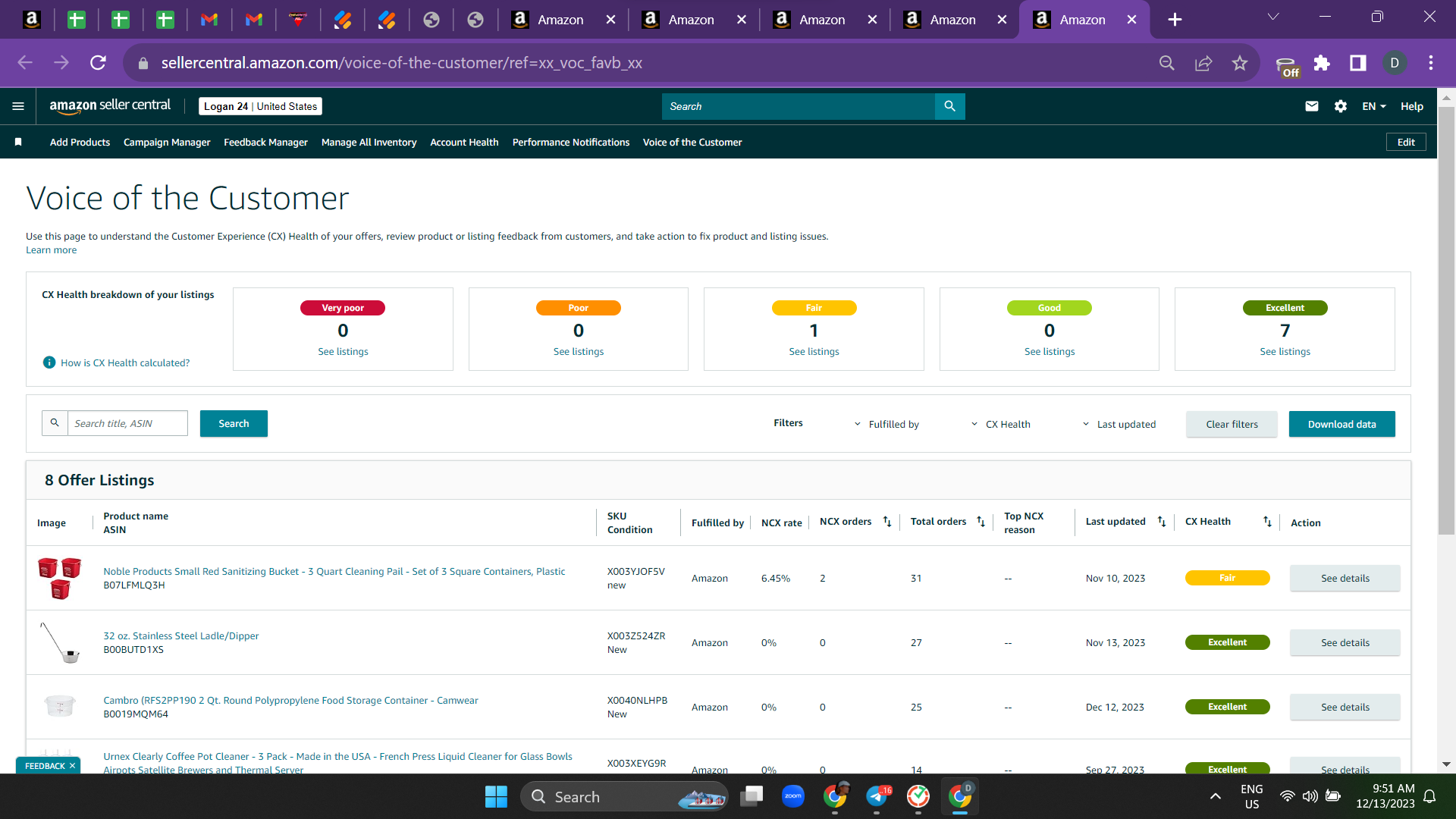See details for Noble Products bucket
1456x819 pixels.
pos(1345,578)
